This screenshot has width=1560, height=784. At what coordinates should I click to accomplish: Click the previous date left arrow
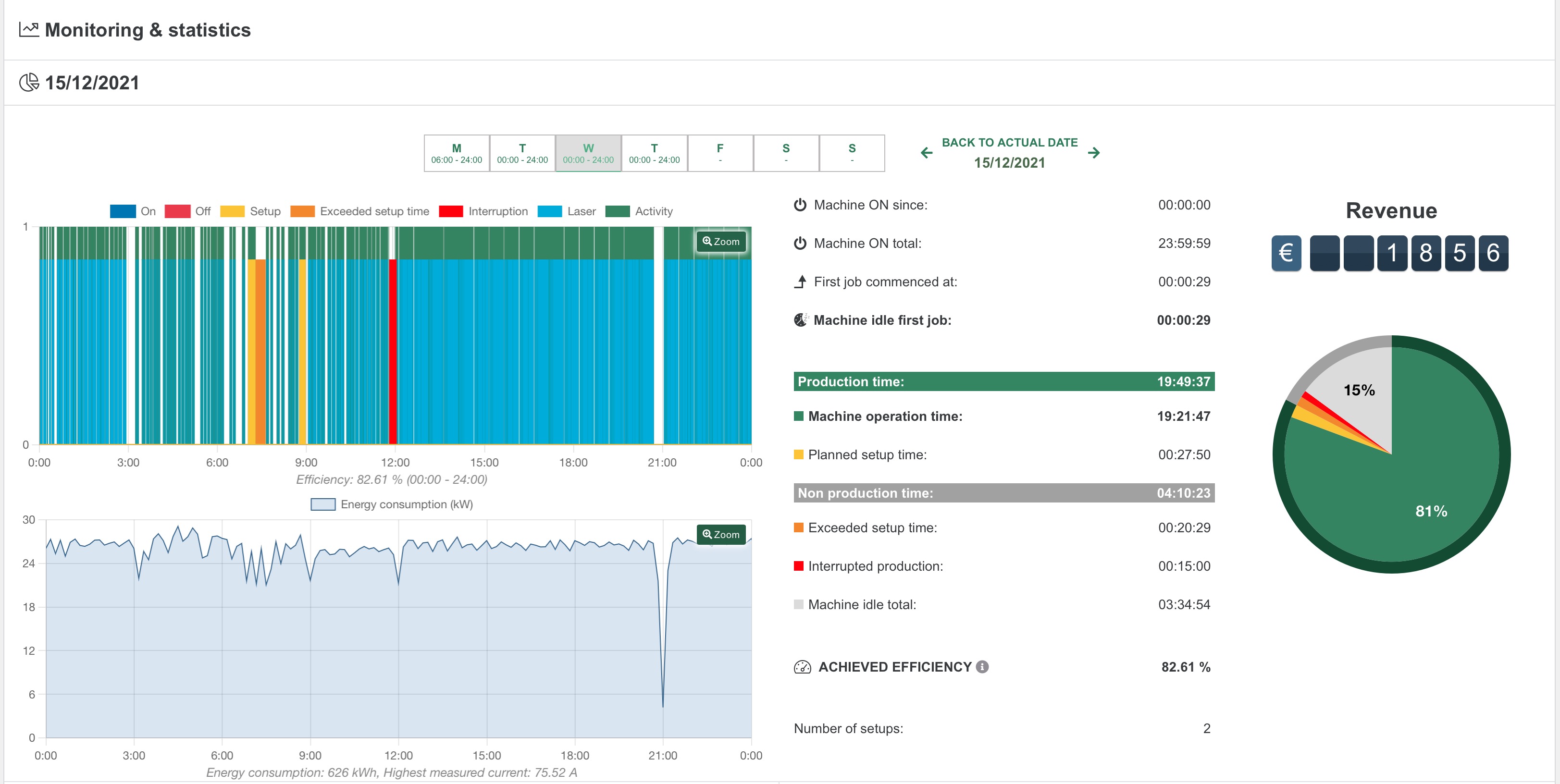pos(927,153)
